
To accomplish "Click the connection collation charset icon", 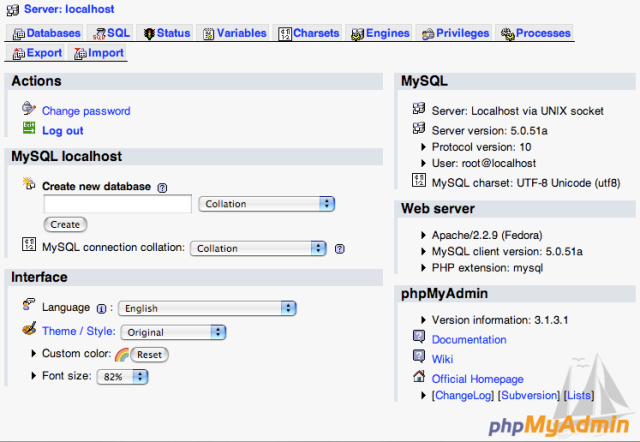I will click(29, 244).
